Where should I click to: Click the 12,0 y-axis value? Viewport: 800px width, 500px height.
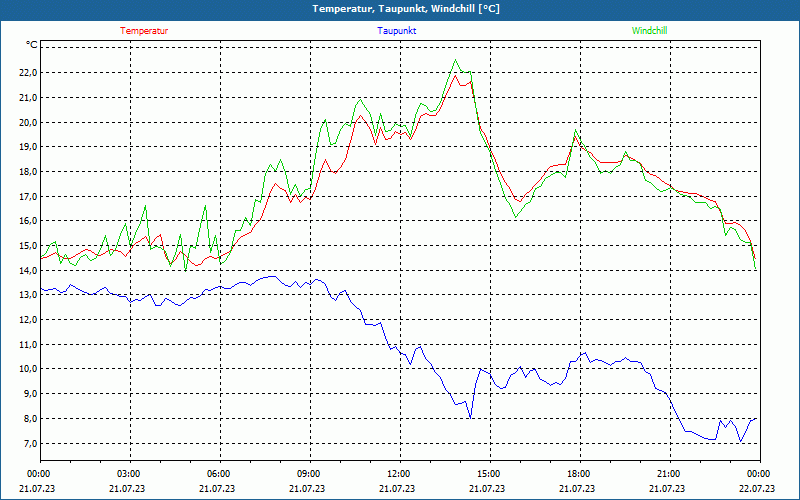pos(29,319)
